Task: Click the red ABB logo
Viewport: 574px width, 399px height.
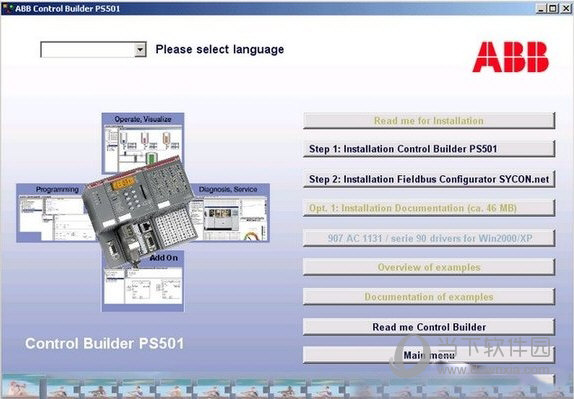Action: [510, 57]
